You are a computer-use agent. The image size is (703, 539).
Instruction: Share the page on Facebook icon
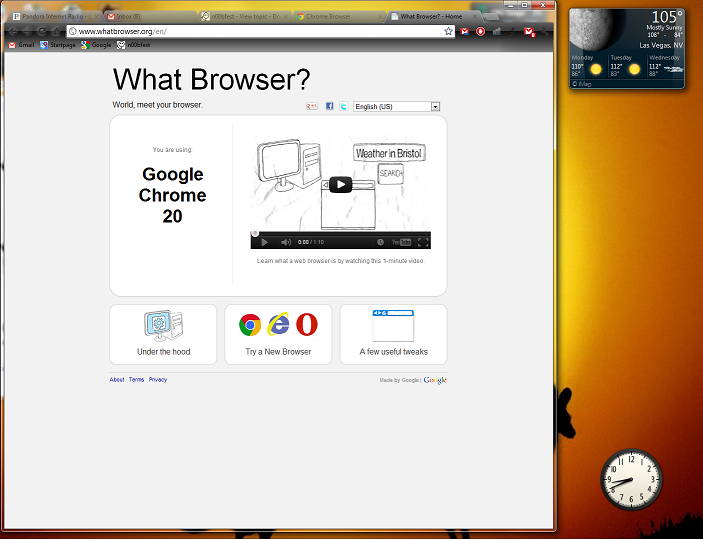330,106
